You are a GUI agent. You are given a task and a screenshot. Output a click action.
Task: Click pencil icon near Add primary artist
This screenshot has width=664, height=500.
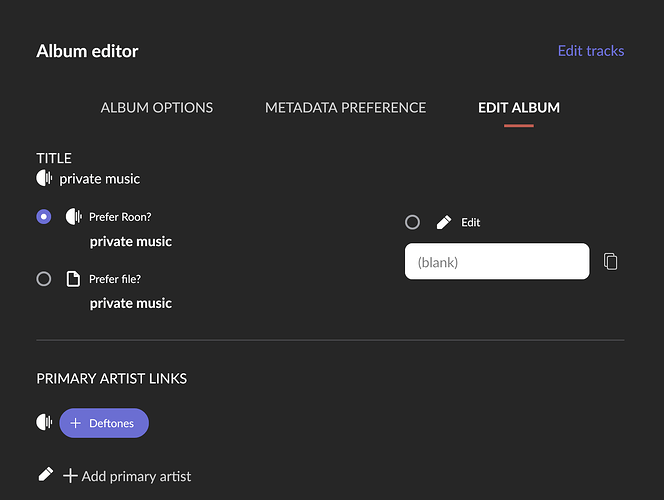(x=44, y=474)
